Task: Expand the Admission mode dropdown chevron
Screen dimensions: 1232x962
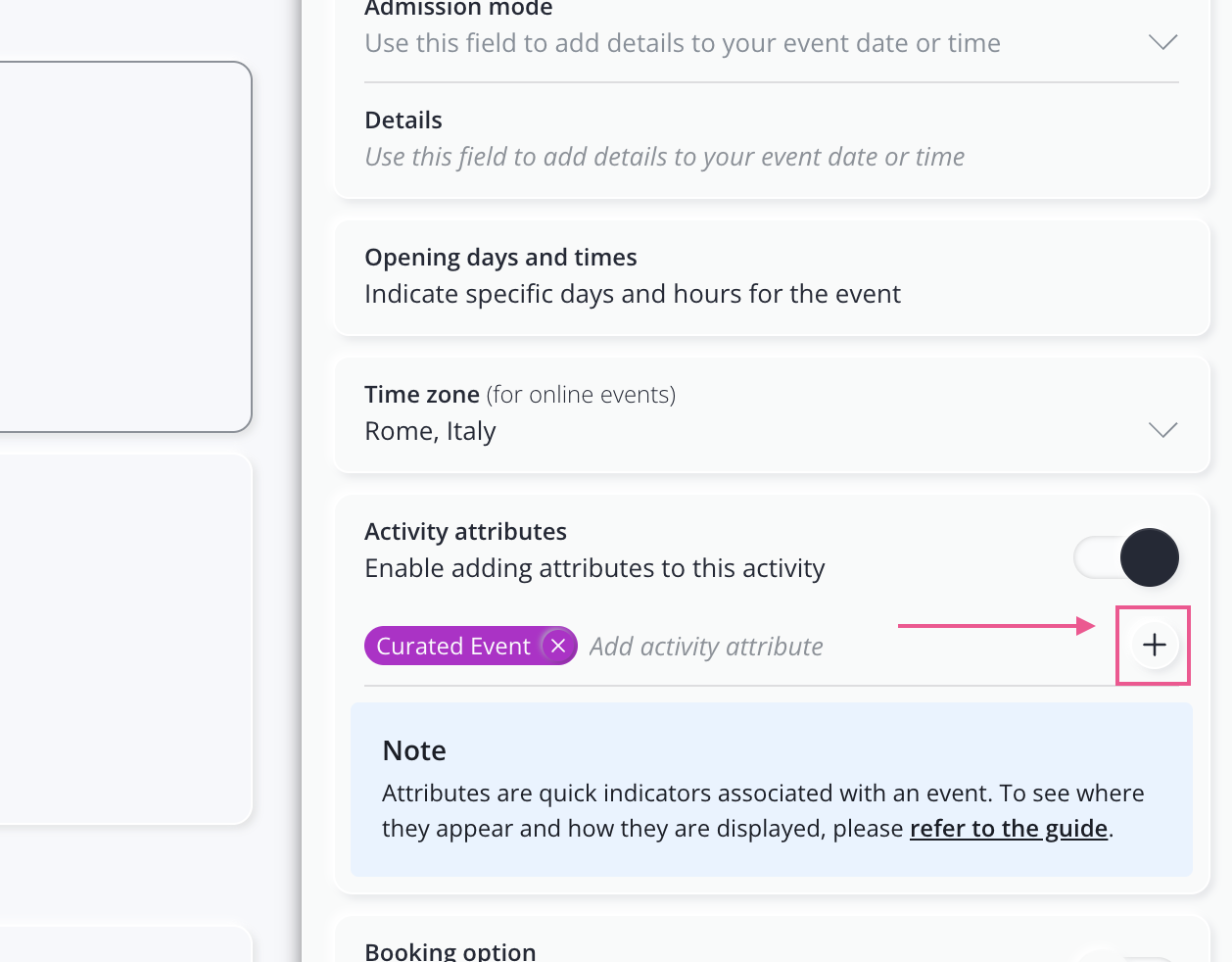Action: point(1162,42)
